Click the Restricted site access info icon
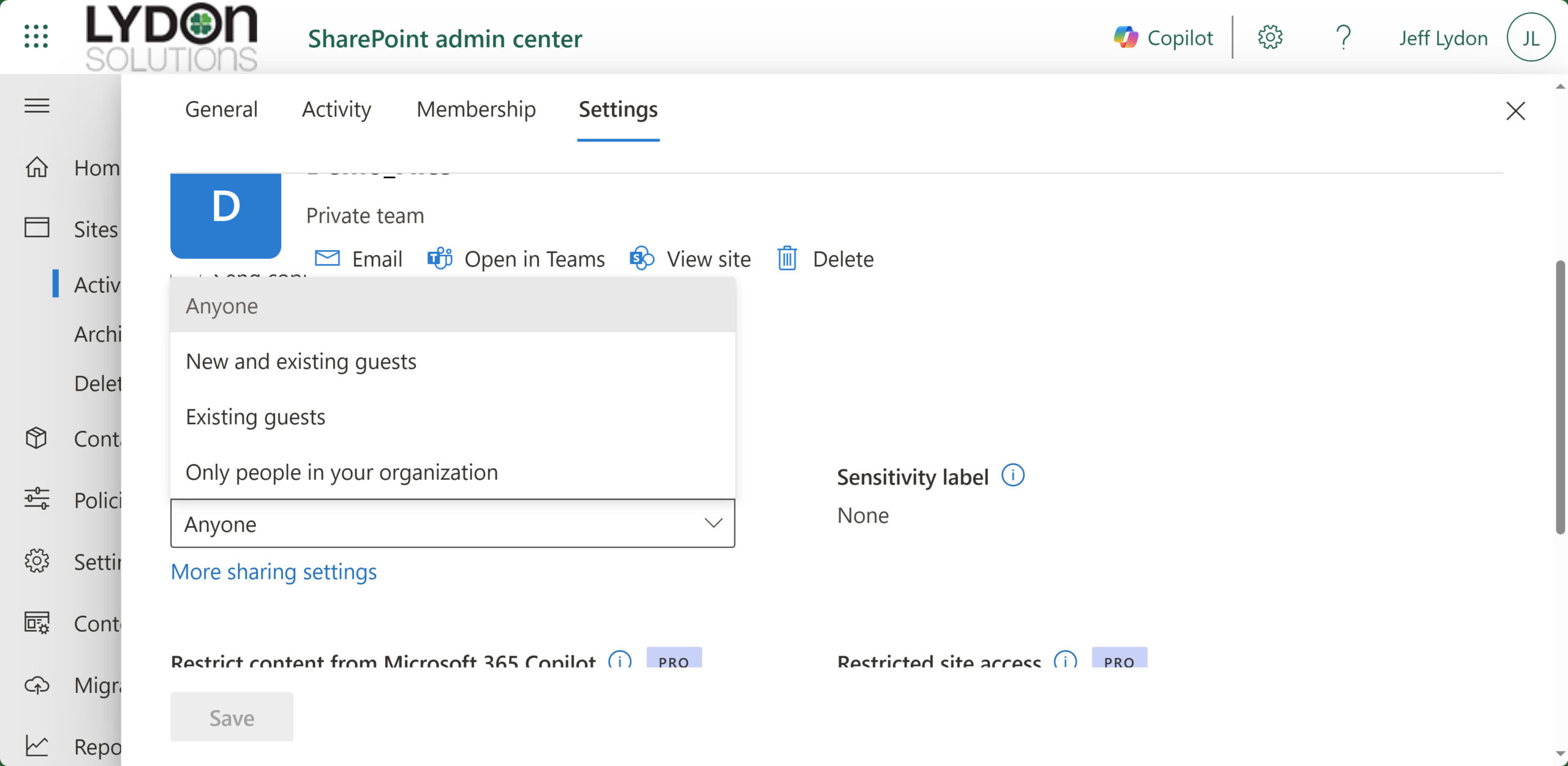The height and width of the screenshot is (766, 1568). [1065, 660]
